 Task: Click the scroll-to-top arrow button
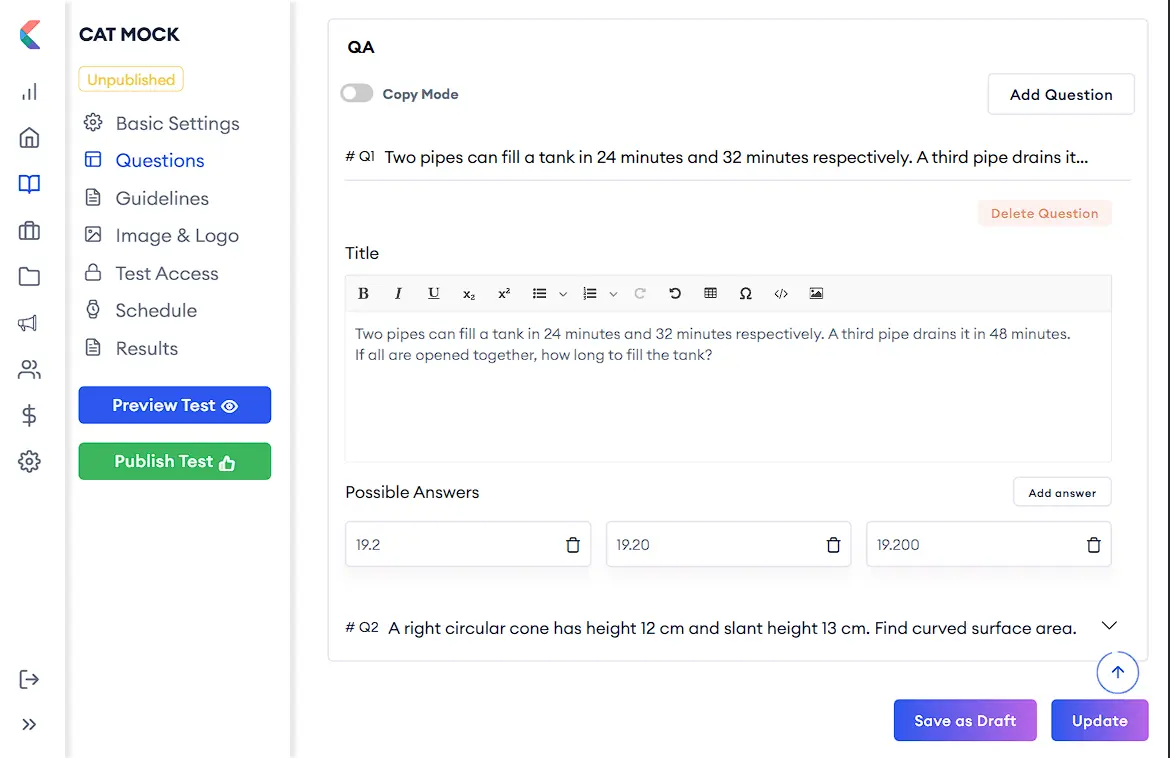[x=1117, y=673]
